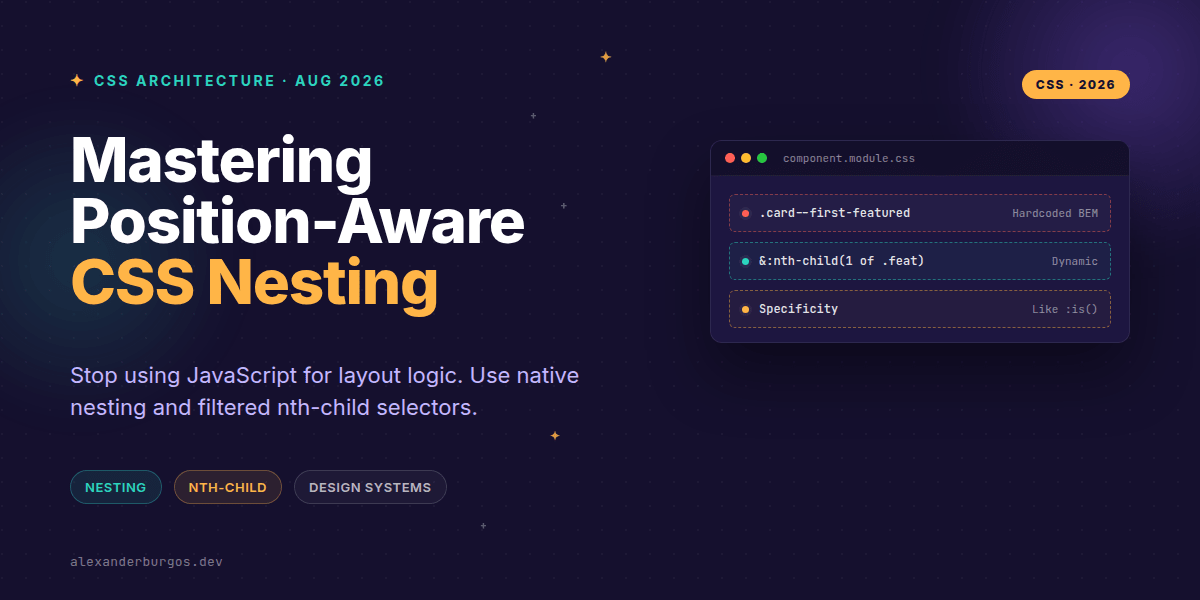Click the NESTING tag pill
The width and height of the screenshot is (1200, 600).
116,487
